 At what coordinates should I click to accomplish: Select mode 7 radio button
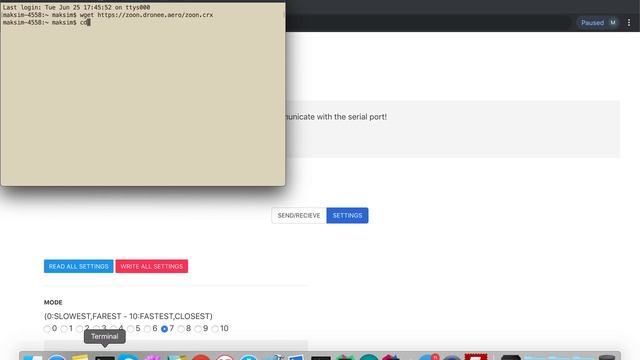click(164, 329)
